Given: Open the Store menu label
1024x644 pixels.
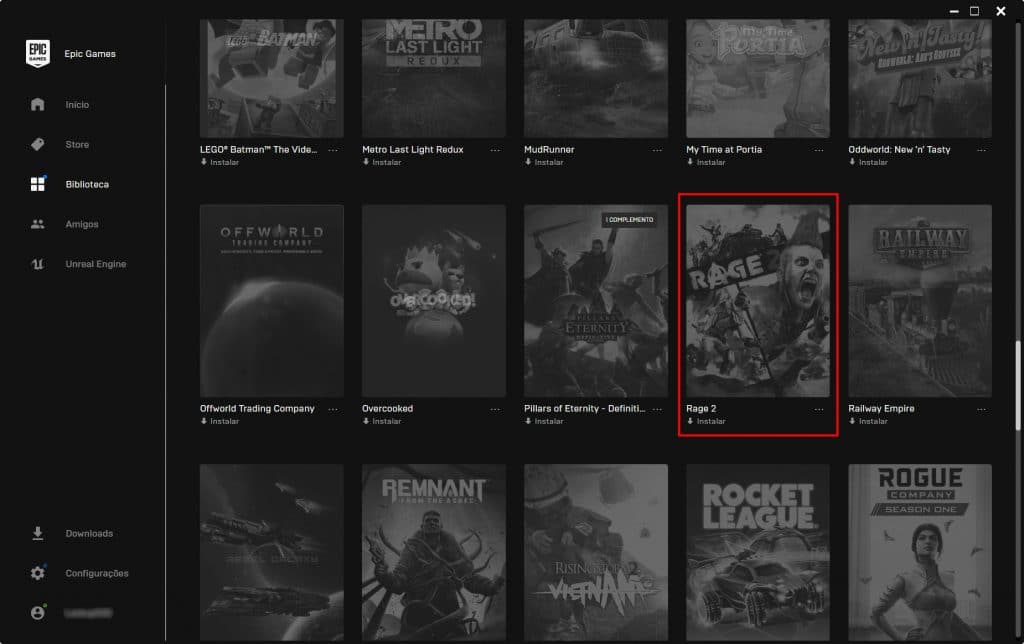Looking at the screenshot, I should [77, 144].
